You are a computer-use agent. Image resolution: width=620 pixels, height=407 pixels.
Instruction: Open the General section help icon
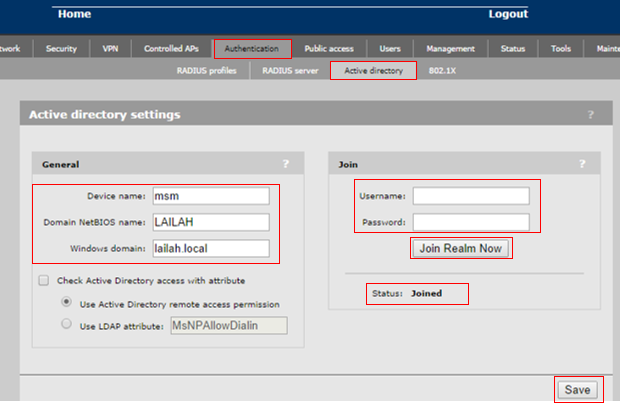pos(286,164)
